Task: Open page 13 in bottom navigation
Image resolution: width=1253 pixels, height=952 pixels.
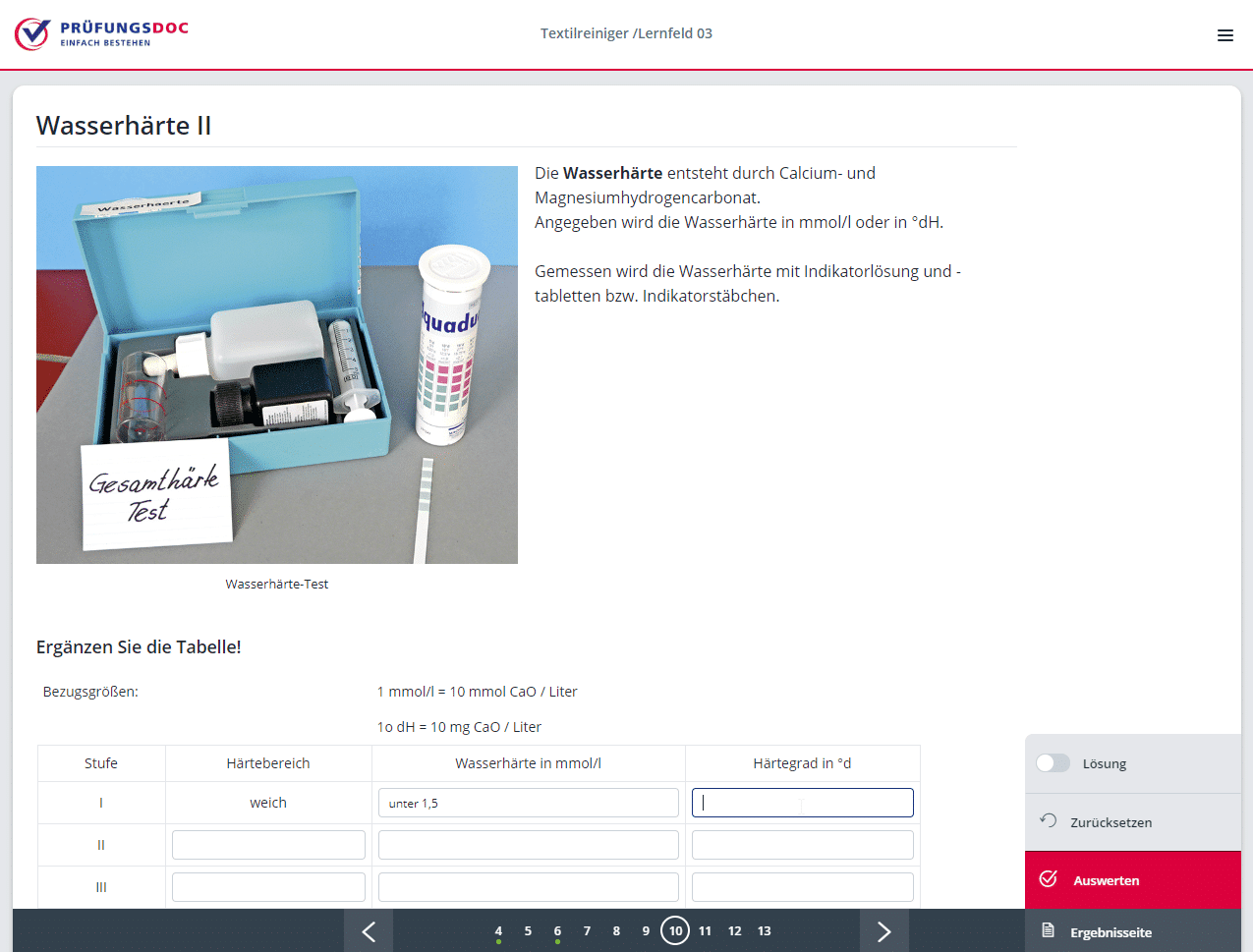Action: click(x=764, y=931)
